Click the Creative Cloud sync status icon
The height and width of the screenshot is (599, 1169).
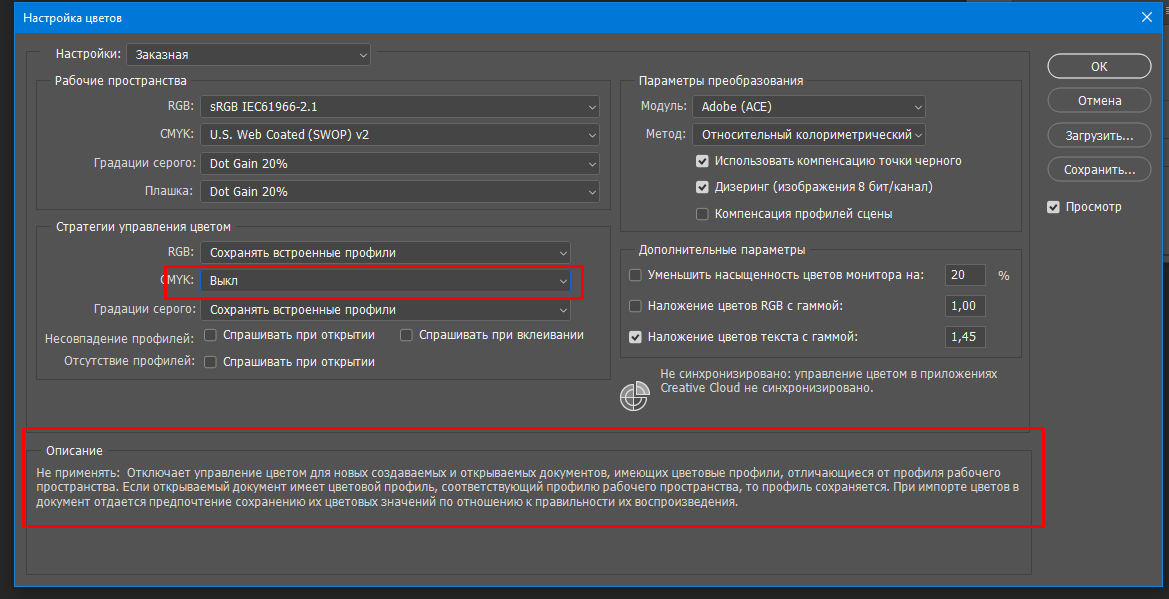634,396
